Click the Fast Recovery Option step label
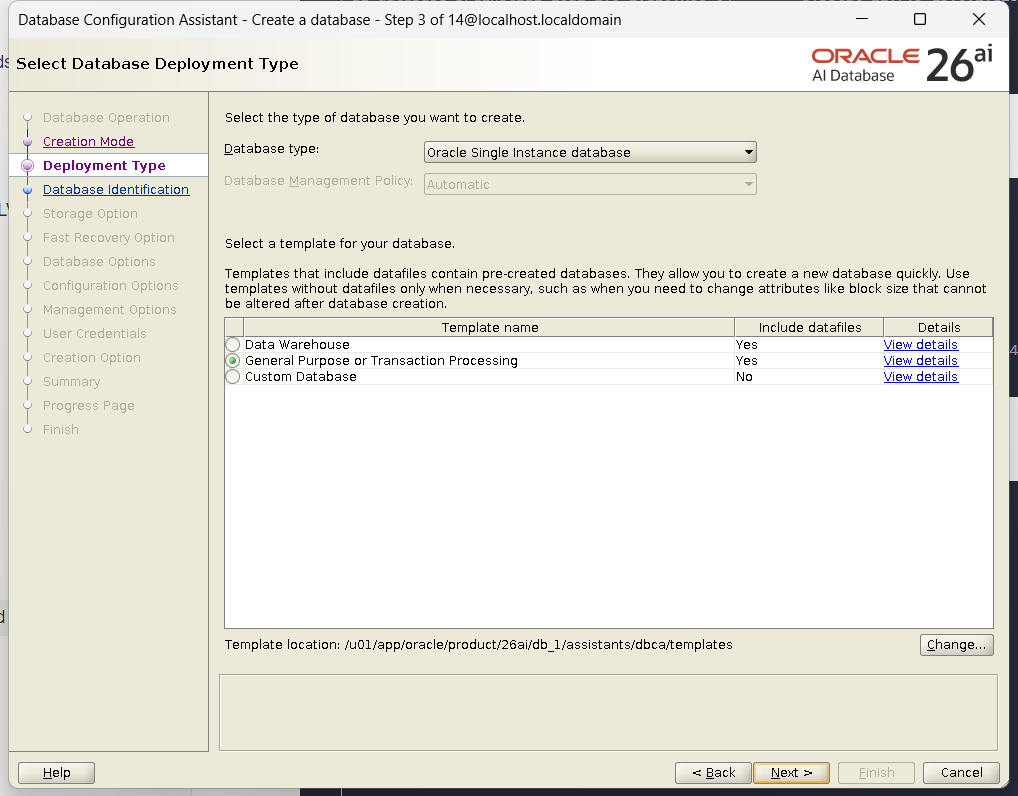 (x=108, y=238)
